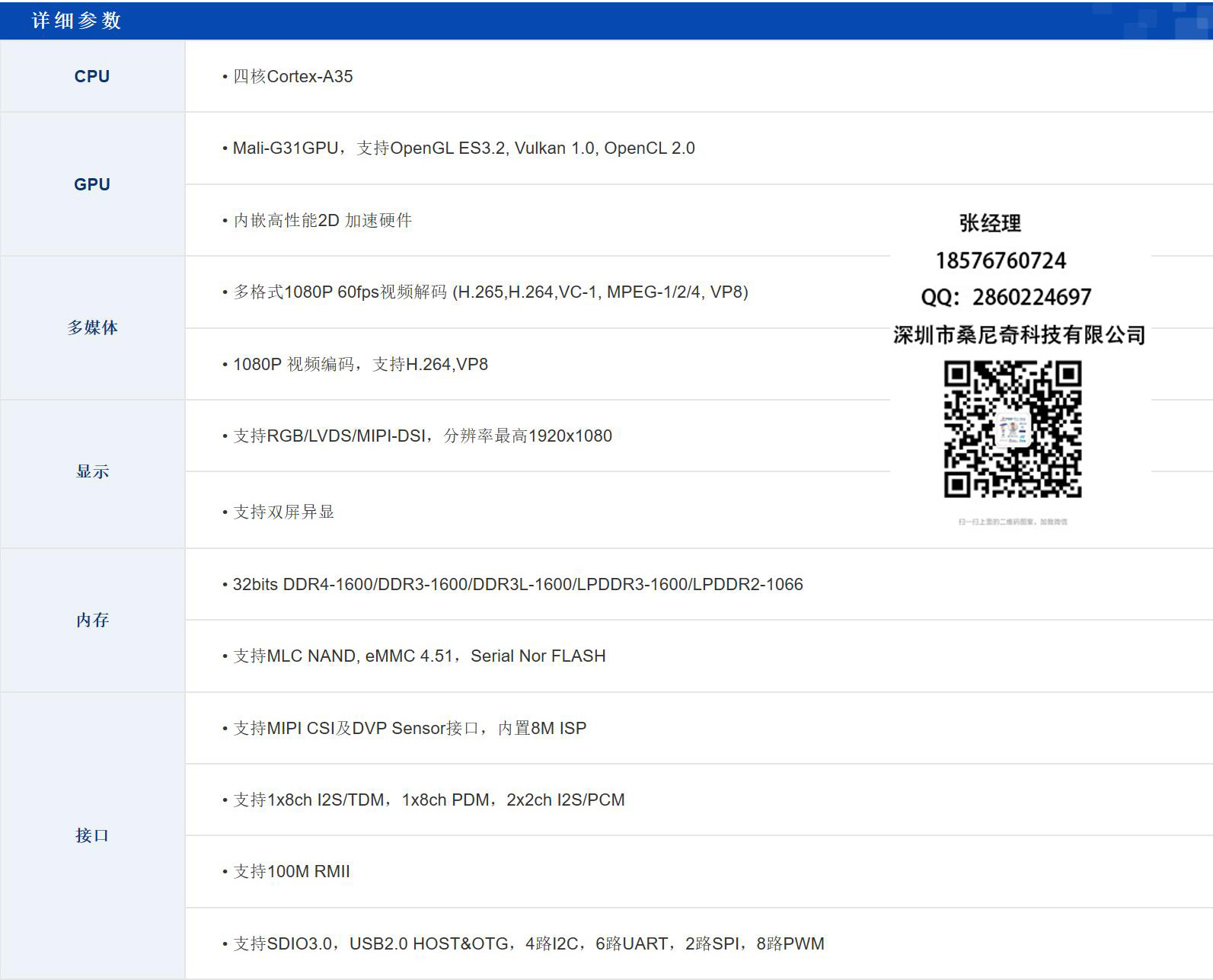Image resolution: width=1213 pixels, height=980 pixels.
Task: Click the Mali-G31GPU OpenGL specification line
Action: 463,148
